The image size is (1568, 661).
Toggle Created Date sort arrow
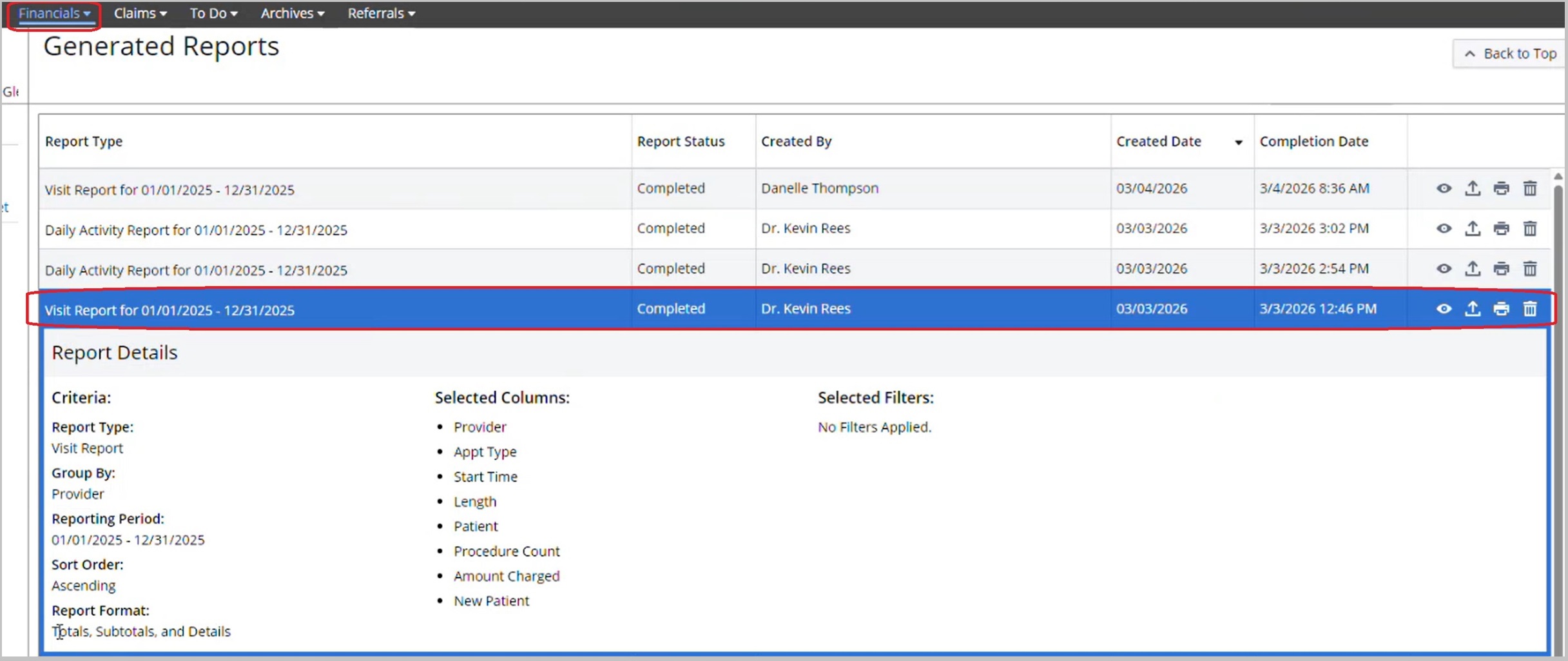pyautogui.click(x=1238, y=143)
